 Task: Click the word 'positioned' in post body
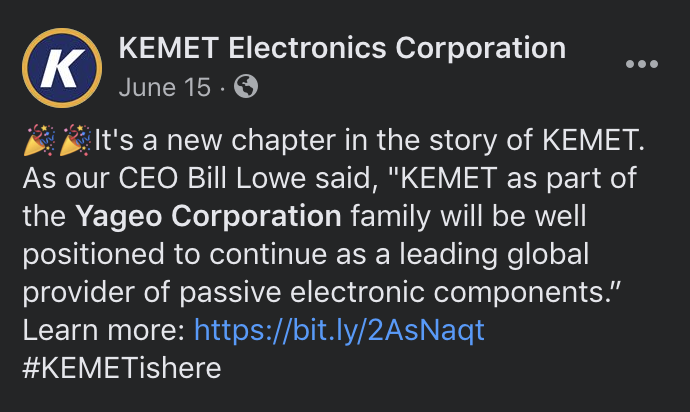[93, 255]
